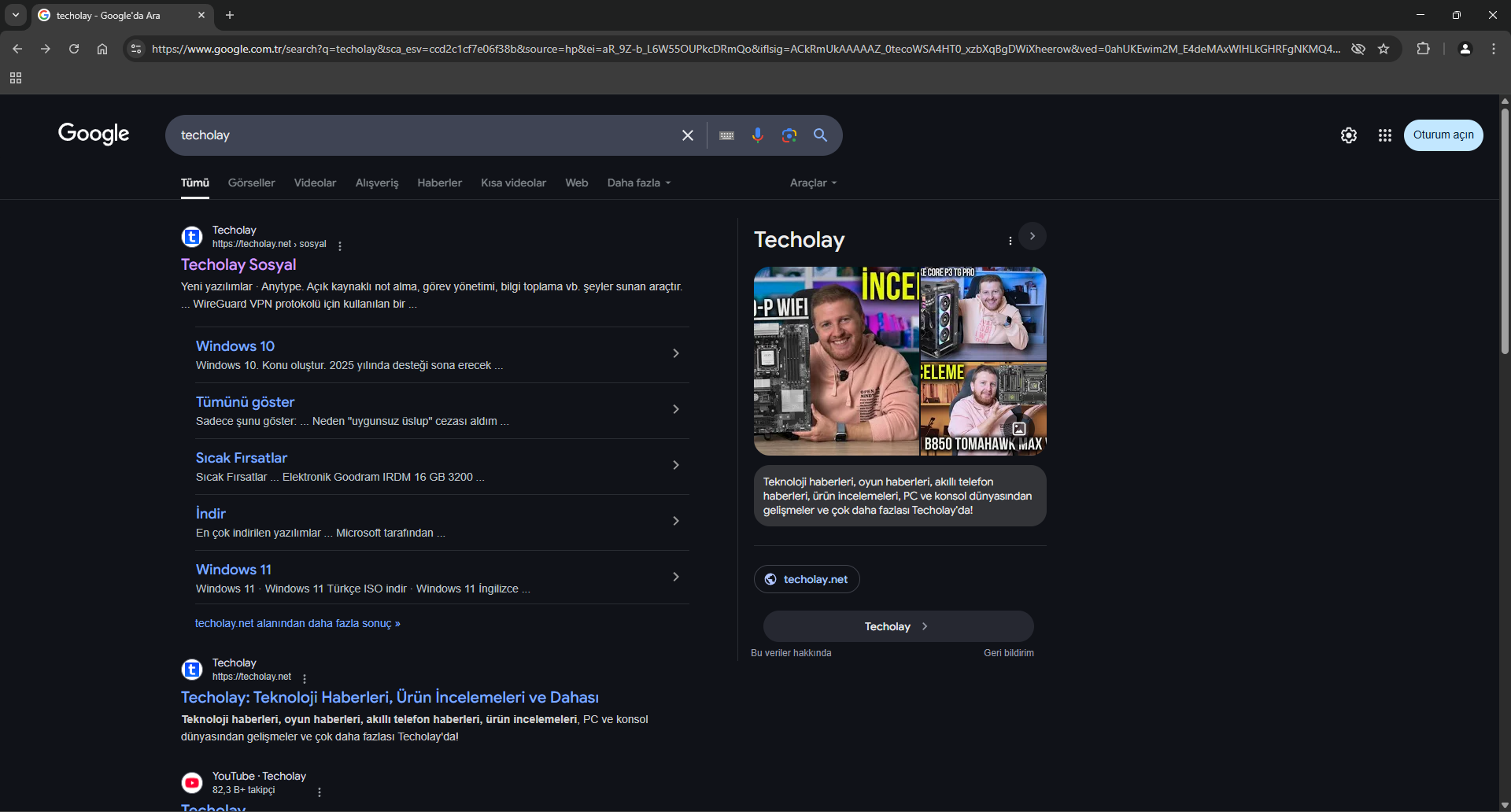Open options for the Techolay Sosyal result
Image resolution: width=1511 pixels, height=812 pixels.
pos(340,245)
